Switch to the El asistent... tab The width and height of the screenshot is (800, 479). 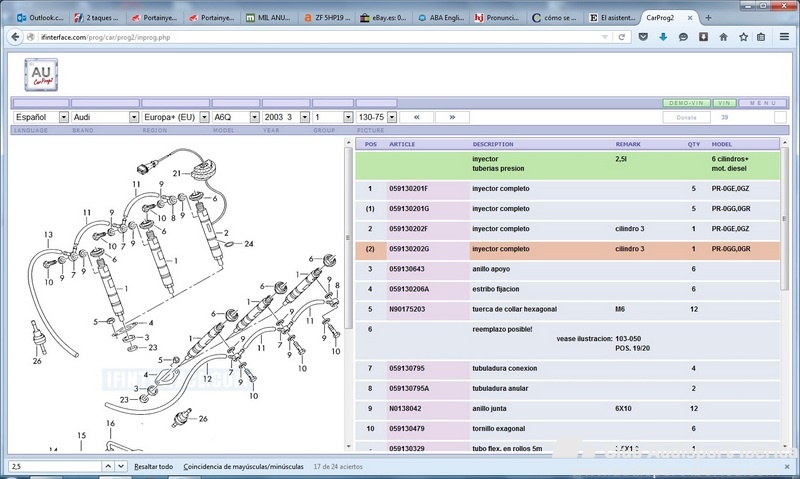[613, 17]
